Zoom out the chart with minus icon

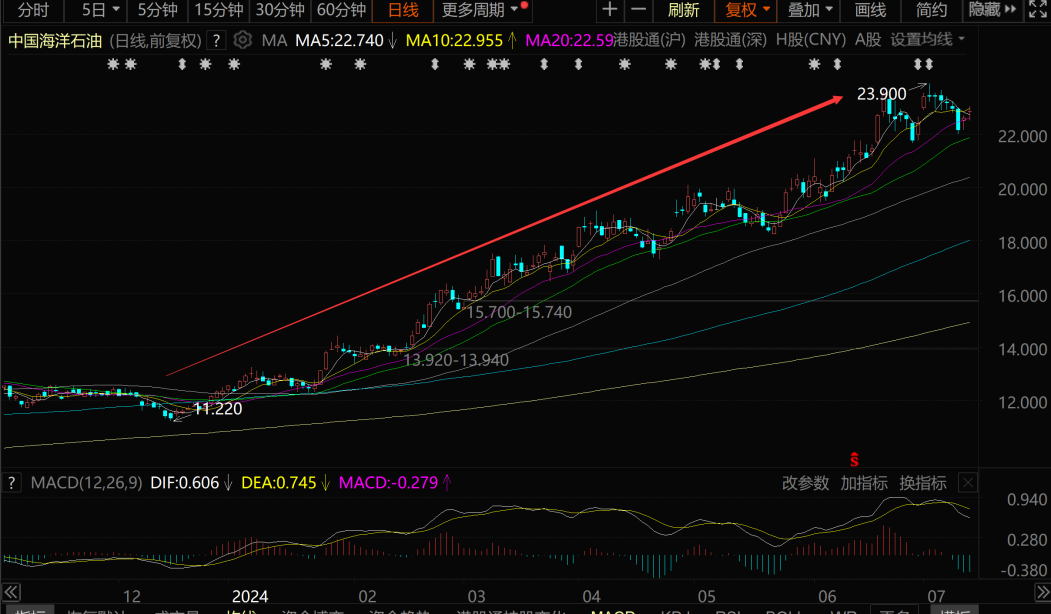click(639, 10)
